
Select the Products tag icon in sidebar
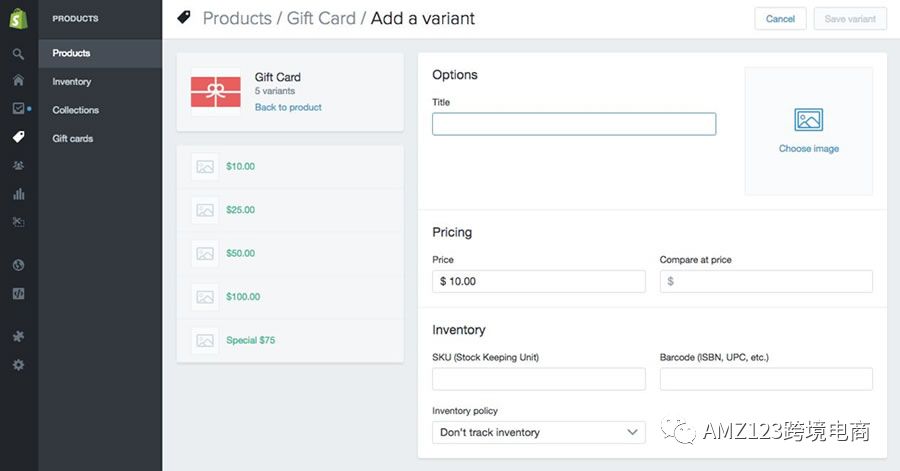(x=18, y=137)
